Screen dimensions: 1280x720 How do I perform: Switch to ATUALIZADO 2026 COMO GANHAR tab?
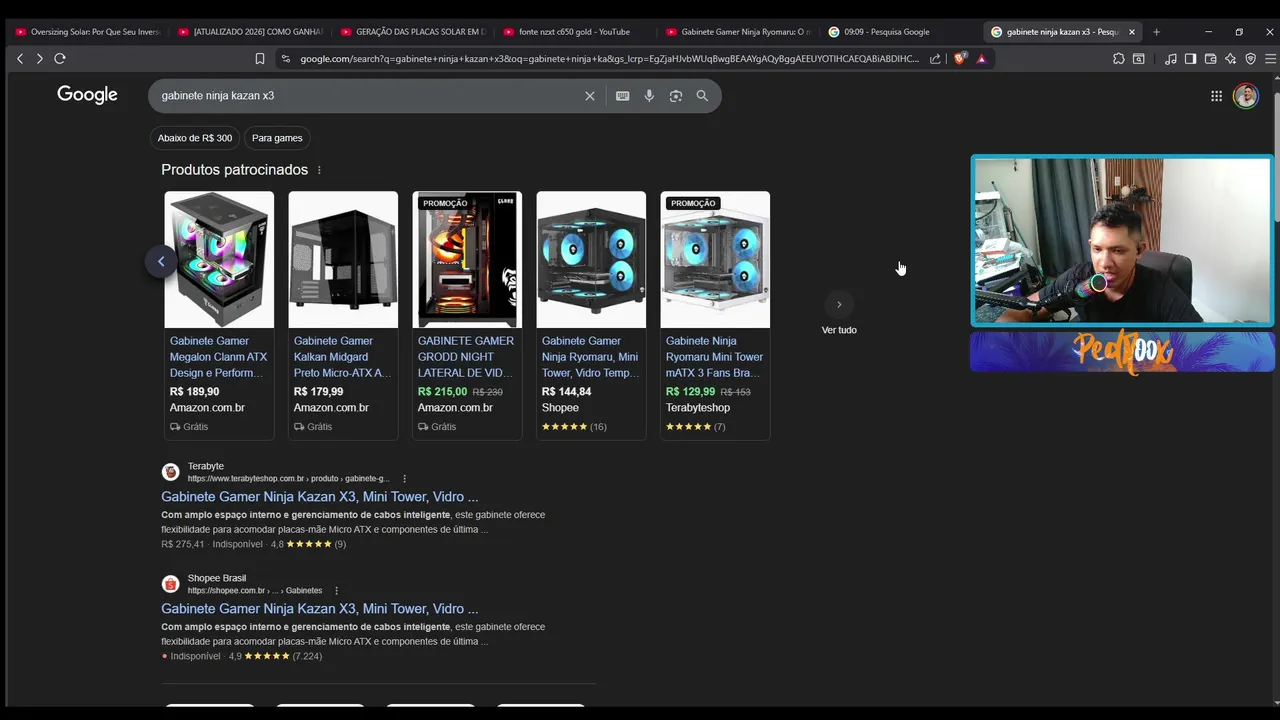tap(251, 32)
